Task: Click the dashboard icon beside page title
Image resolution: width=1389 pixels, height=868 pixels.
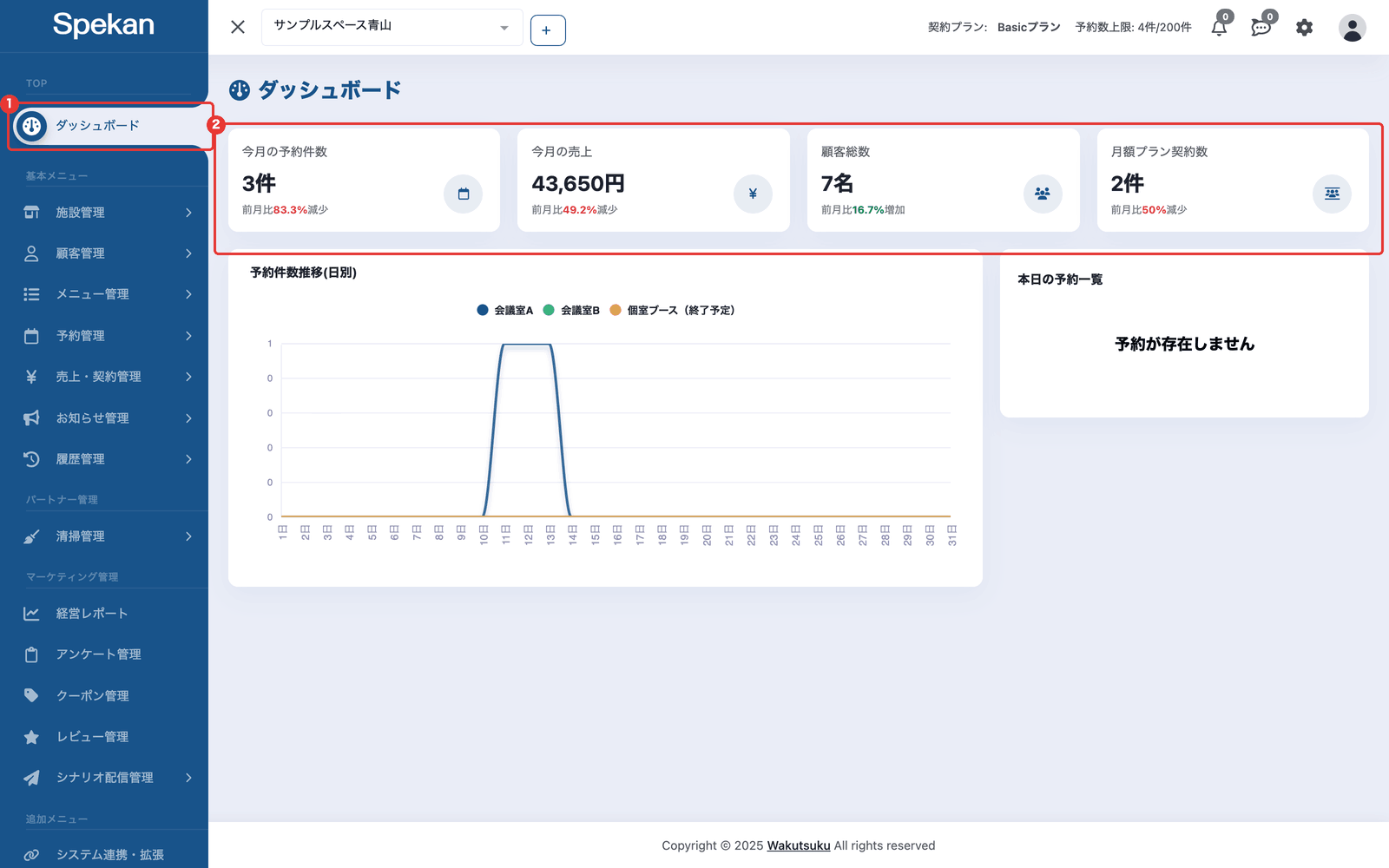Action: point(240,90)
